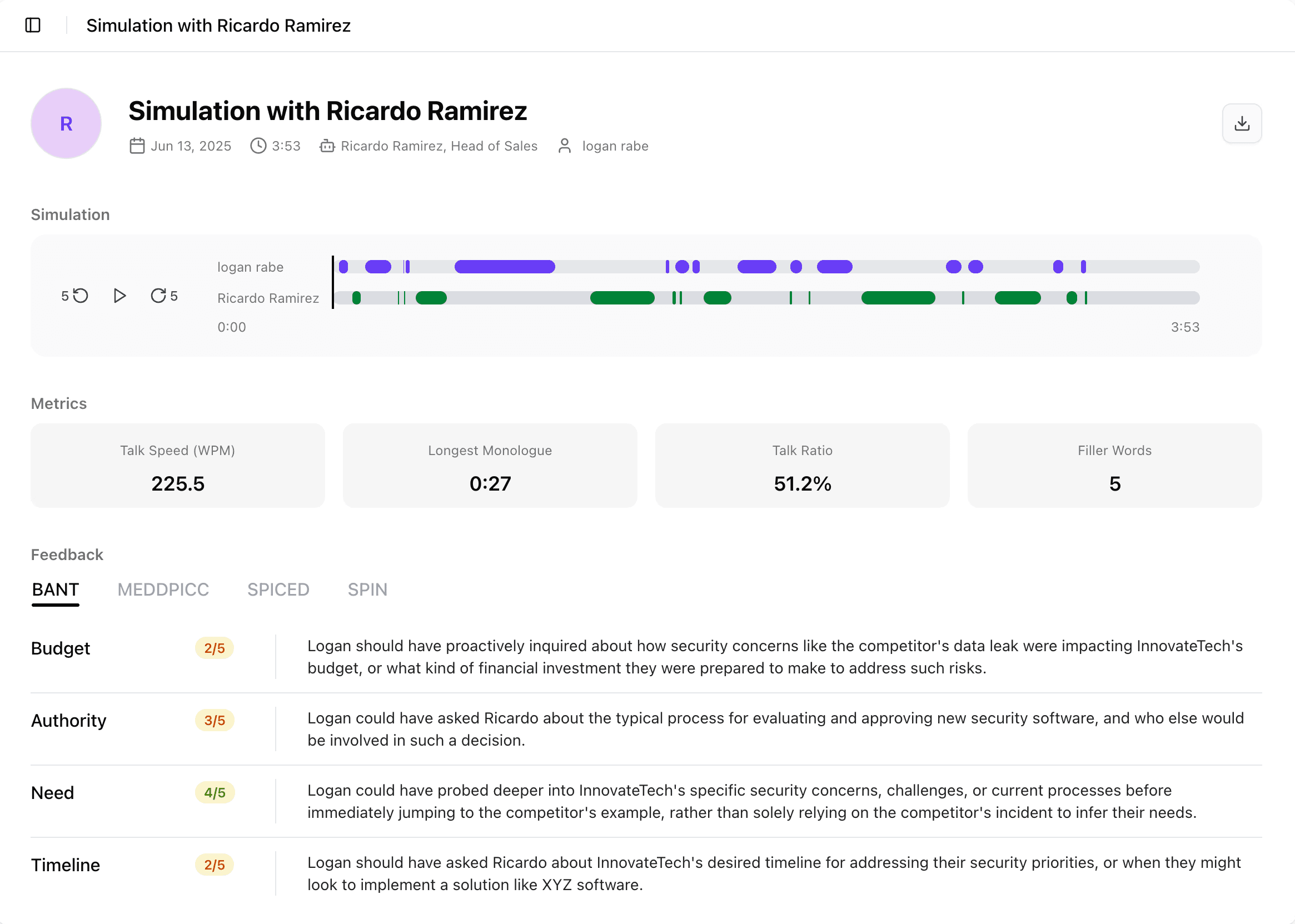The image size is (1295, 924).
Task: Click the download recording icon
Action: (1242, 123)
